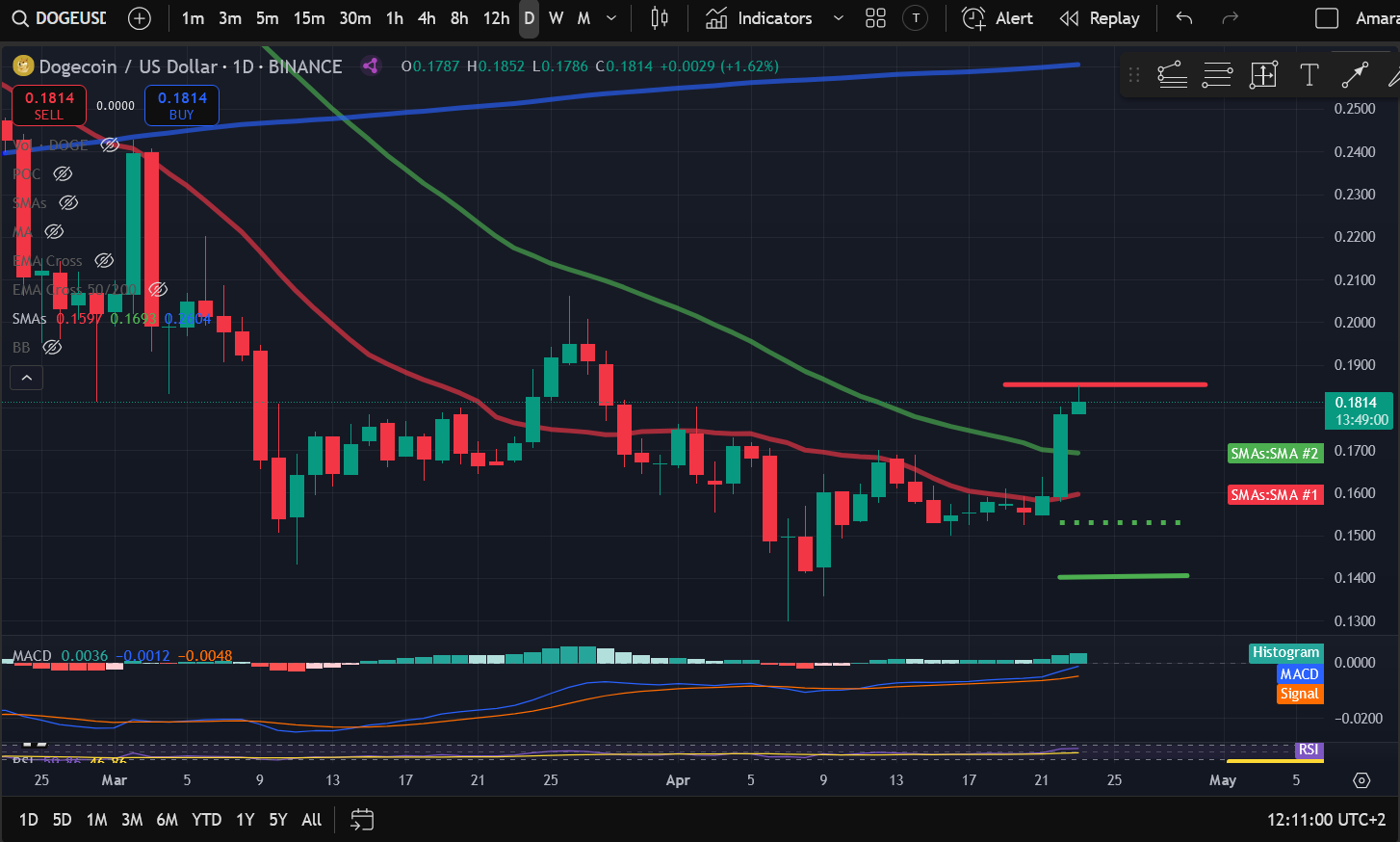Image resolution: width=1400 pixels, height=842 pixels.
Task: Set the chart range to 5Y
Action: 278,820
